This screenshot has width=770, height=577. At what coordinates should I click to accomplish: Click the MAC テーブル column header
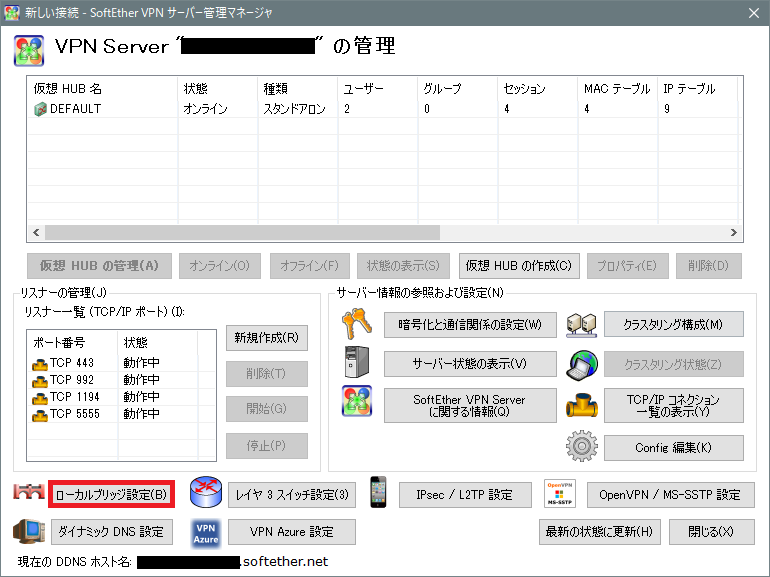point(617,89)
